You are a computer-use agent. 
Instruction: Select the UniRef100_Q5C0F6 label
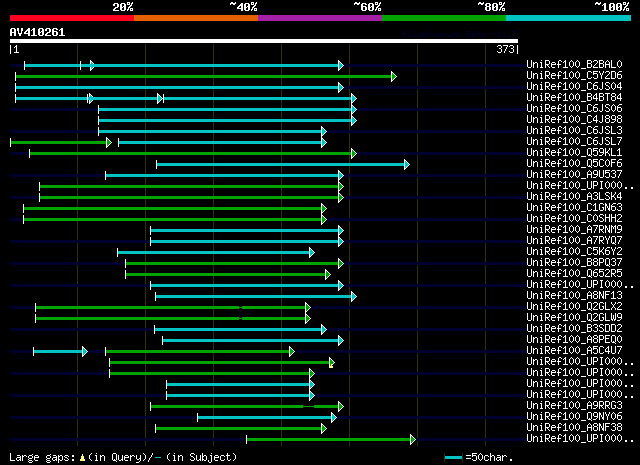(x=574, y=164)
